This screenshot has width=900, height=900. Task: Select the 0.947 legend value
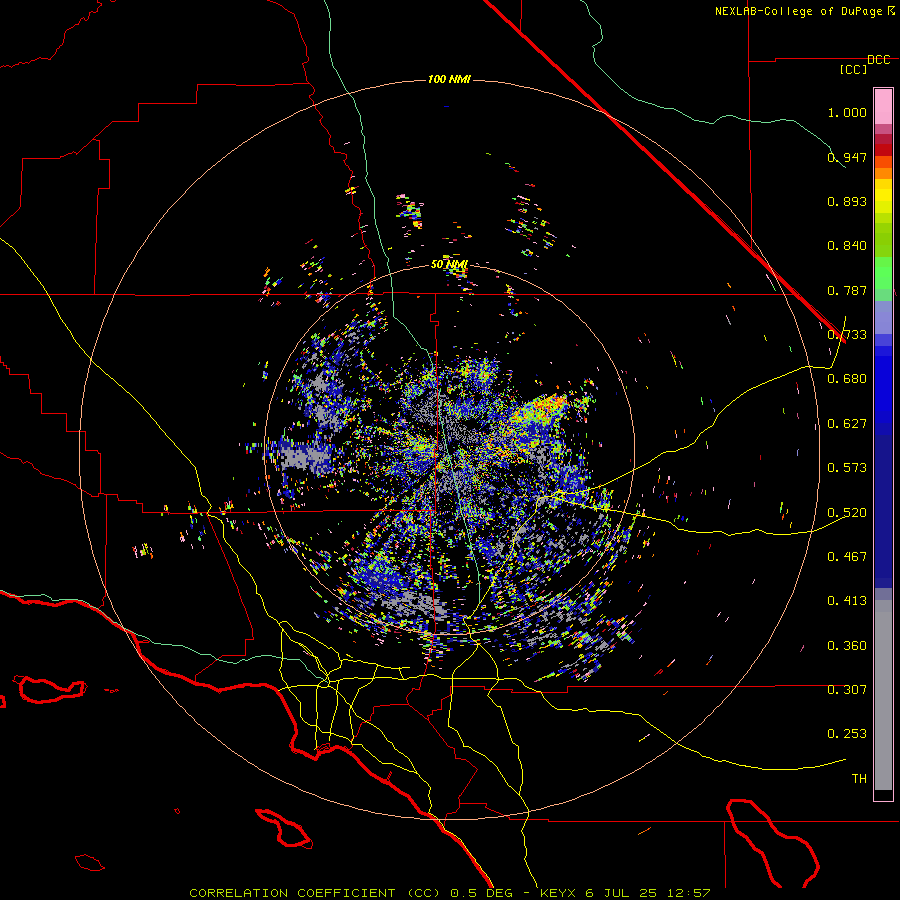tap(847, 157)
